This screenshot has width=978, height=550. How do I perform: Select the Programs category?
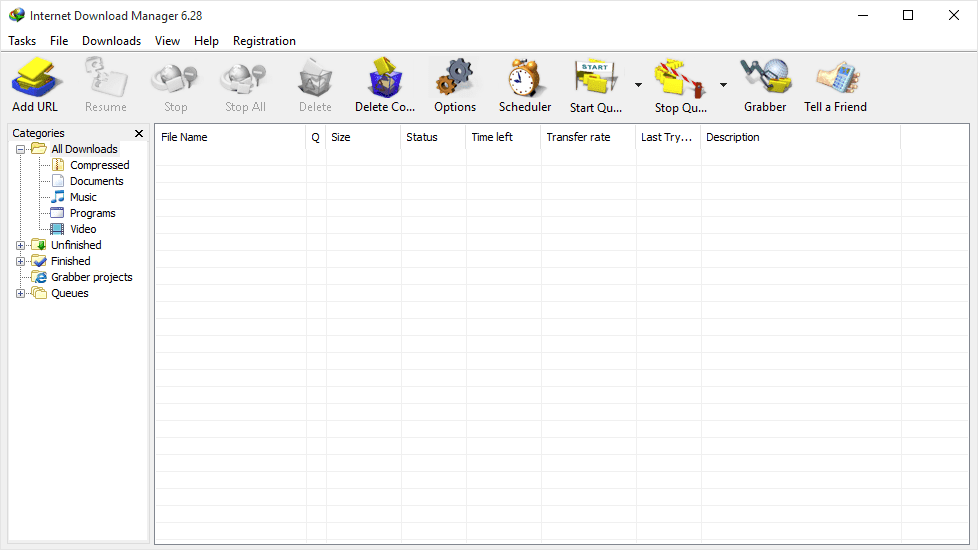tap(92, 213)
